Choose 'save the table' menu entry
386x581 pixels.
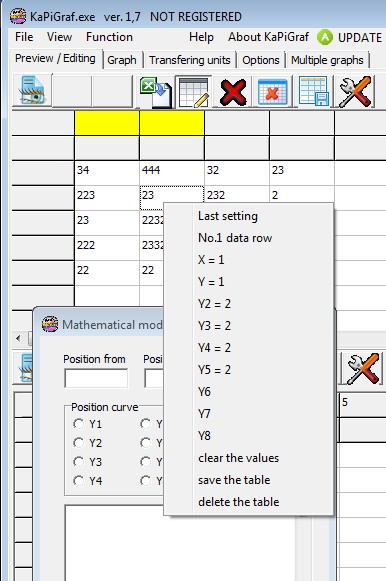pyautogui.click(x=234, y=480)
